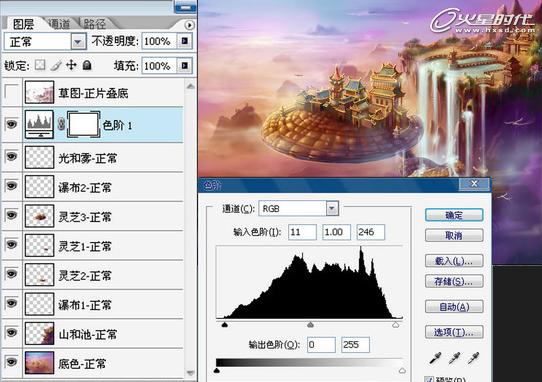Viewport: 542px width, 382px height.
Task: Hide the 灵芝1-正常 layer
Action: click(x=12, y=245)
